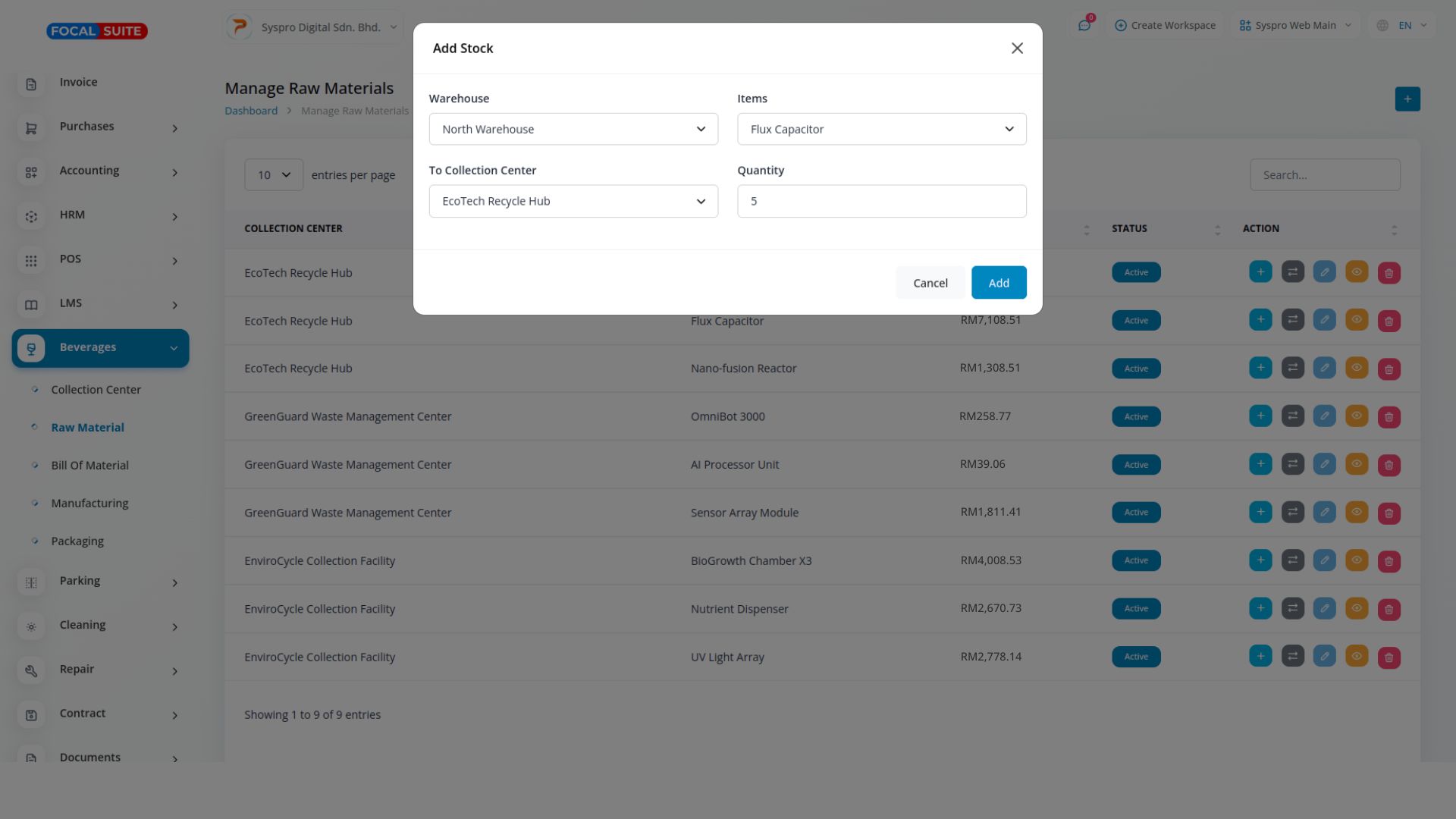Click delete icon for OmniBot 3000 row

[x=1389, y=416]
